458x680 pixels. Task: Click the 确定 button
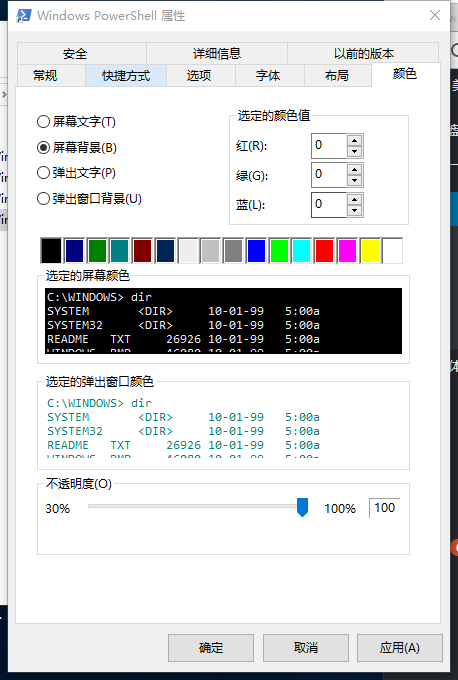(x=211, y=648)
